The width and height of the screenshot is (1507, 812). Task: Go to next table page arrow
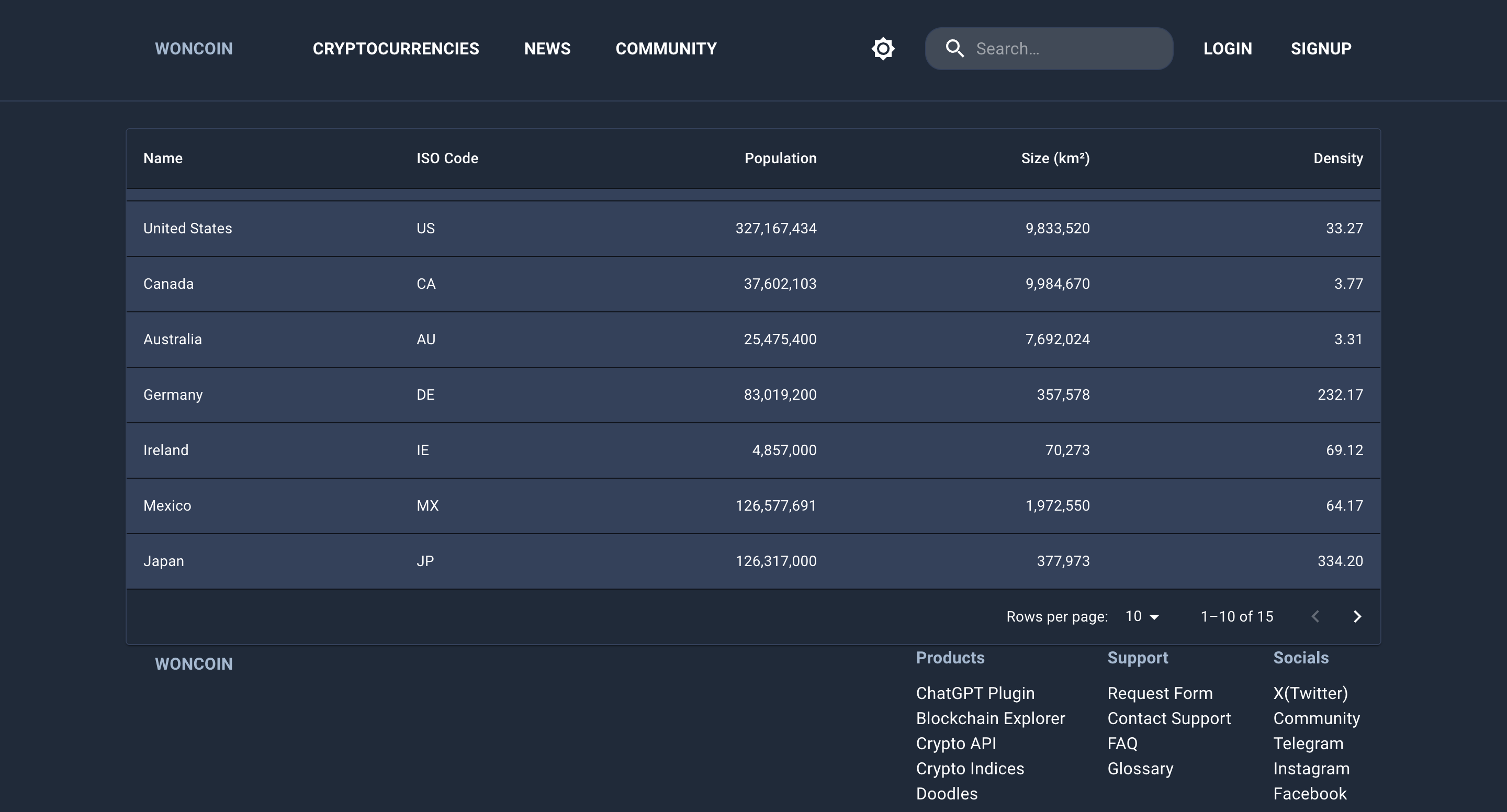tap(1357, 617)
